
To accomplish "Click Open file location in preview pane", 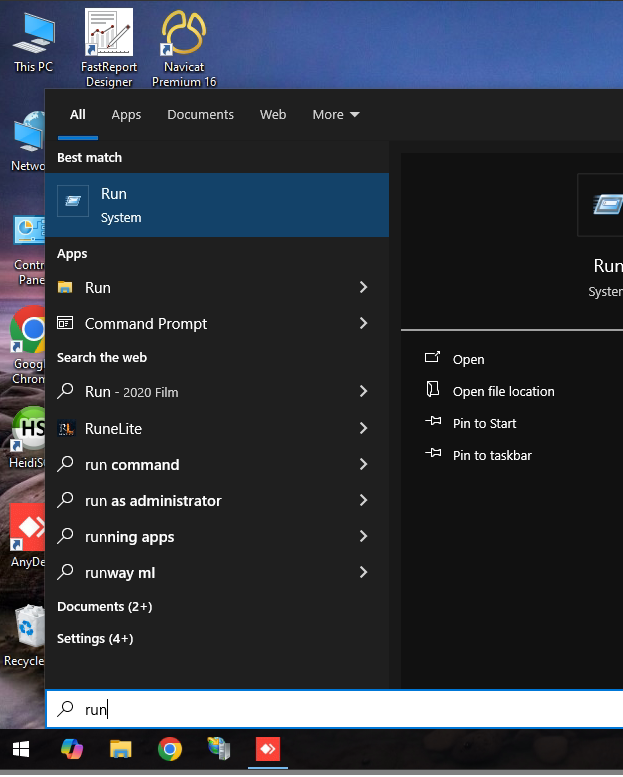I will pyautogui.click(x=503, y=392).
